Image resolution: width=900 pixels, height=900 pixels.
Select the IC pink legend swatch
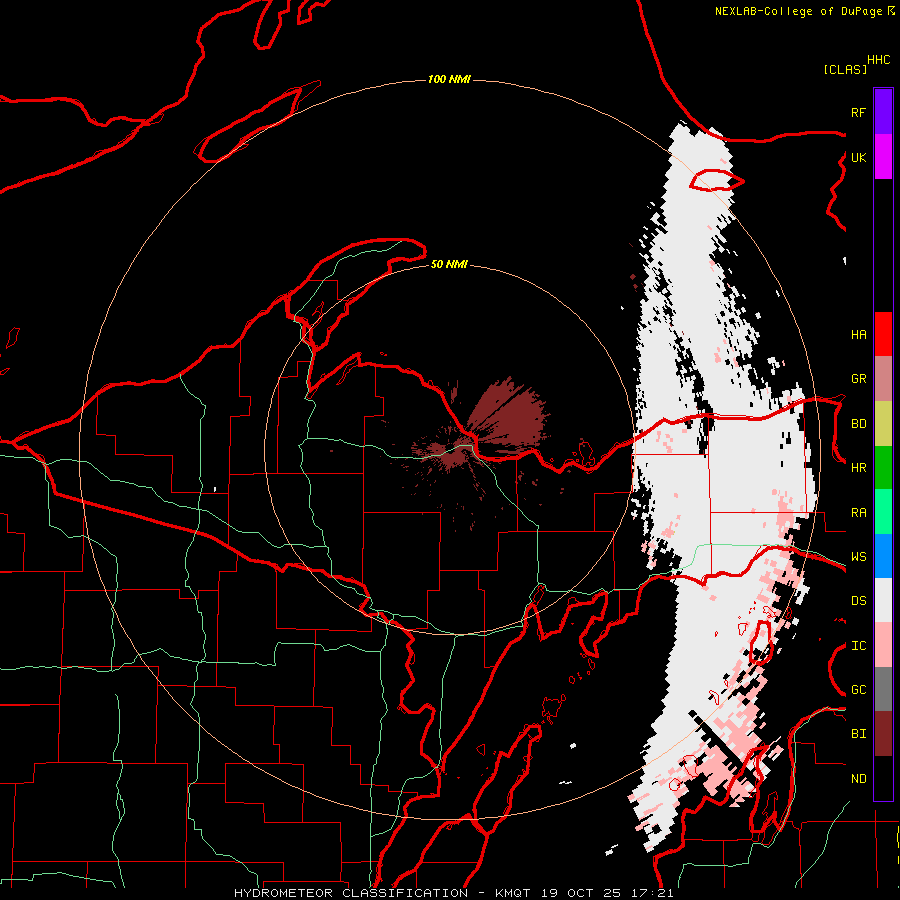[883, 645]
